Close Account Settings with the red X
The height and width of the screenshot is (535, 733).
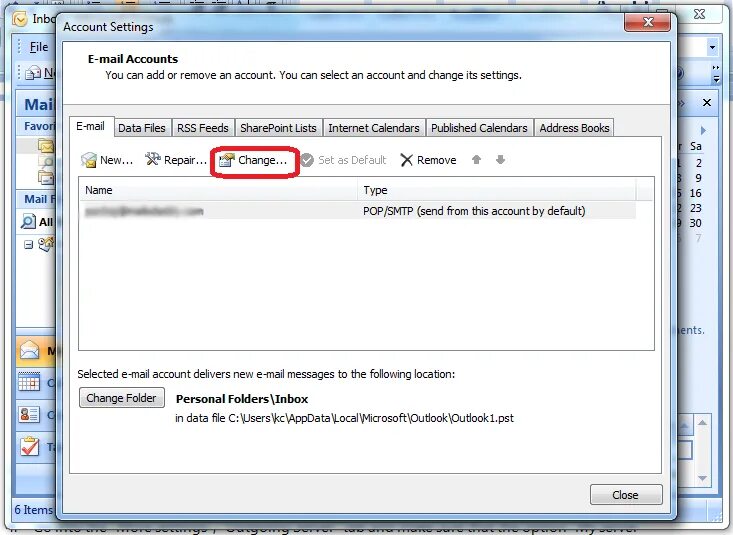coord(647,22)
